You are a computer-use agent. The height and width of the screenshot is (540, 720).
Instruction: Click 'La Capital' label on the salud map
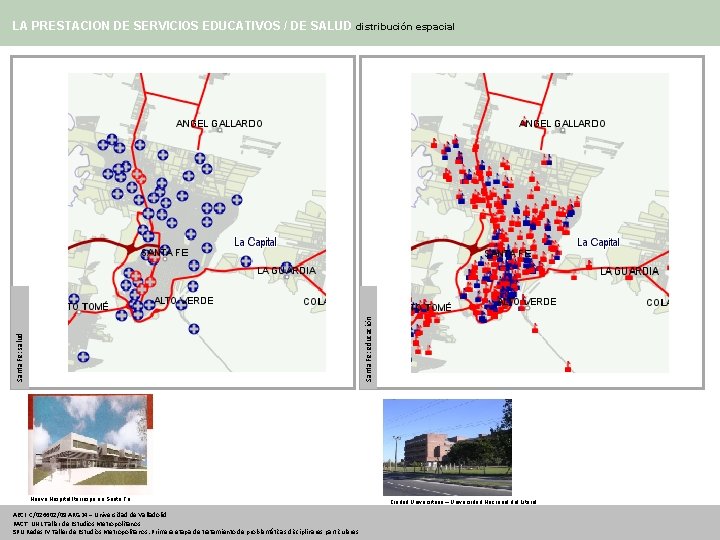click(x=255, y=242)
